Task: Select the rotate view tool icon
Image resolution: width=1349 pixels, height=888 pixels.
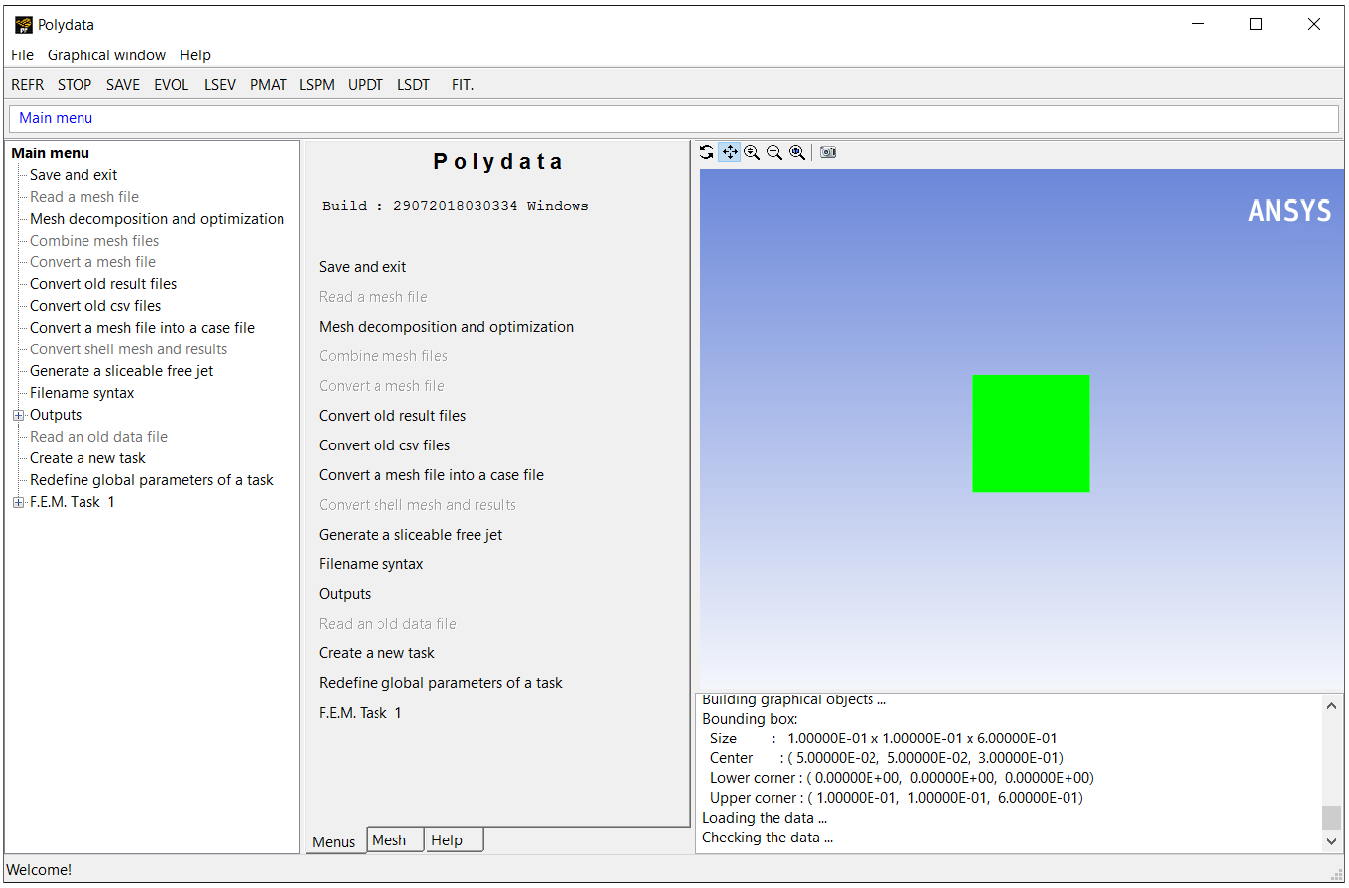Action: point(707,152)
